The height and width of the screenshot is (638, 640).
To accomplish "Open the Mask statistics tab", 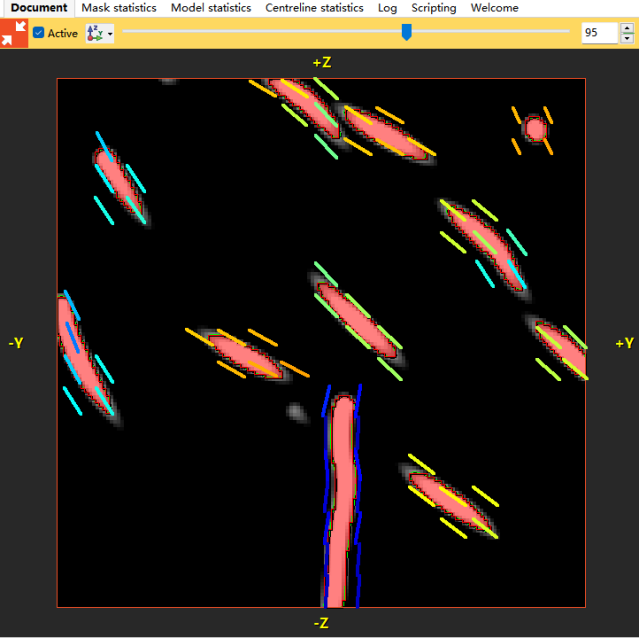I will [119, 8].
